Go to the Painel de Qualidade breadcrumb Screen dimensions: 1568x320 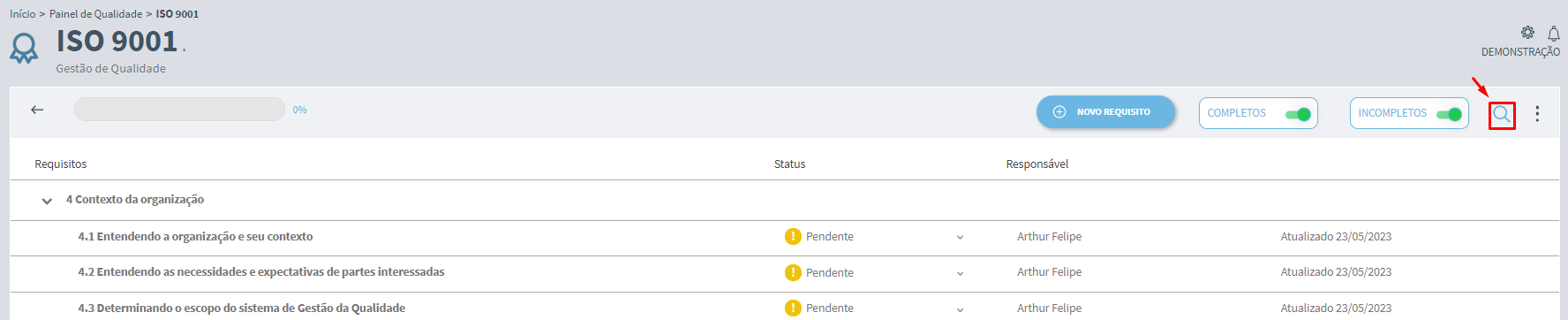[x=95, y=14]
